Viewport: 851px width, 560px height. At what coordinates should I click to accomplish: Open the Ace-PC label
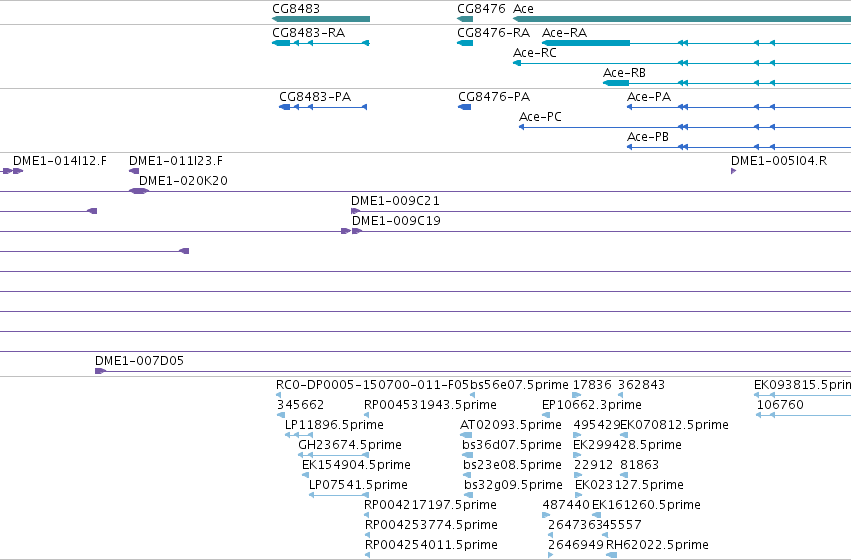coord(540,117)
